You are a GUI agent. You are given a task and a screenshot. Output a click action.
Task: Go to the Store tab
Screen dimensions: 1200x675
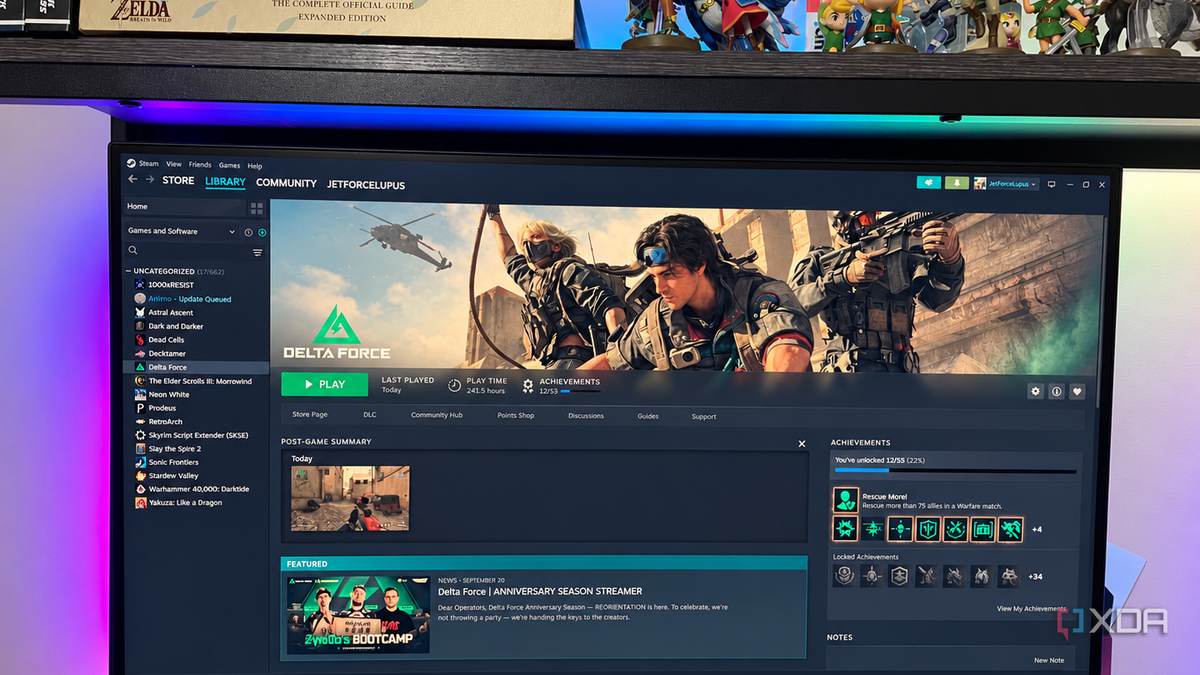[178, 181]
